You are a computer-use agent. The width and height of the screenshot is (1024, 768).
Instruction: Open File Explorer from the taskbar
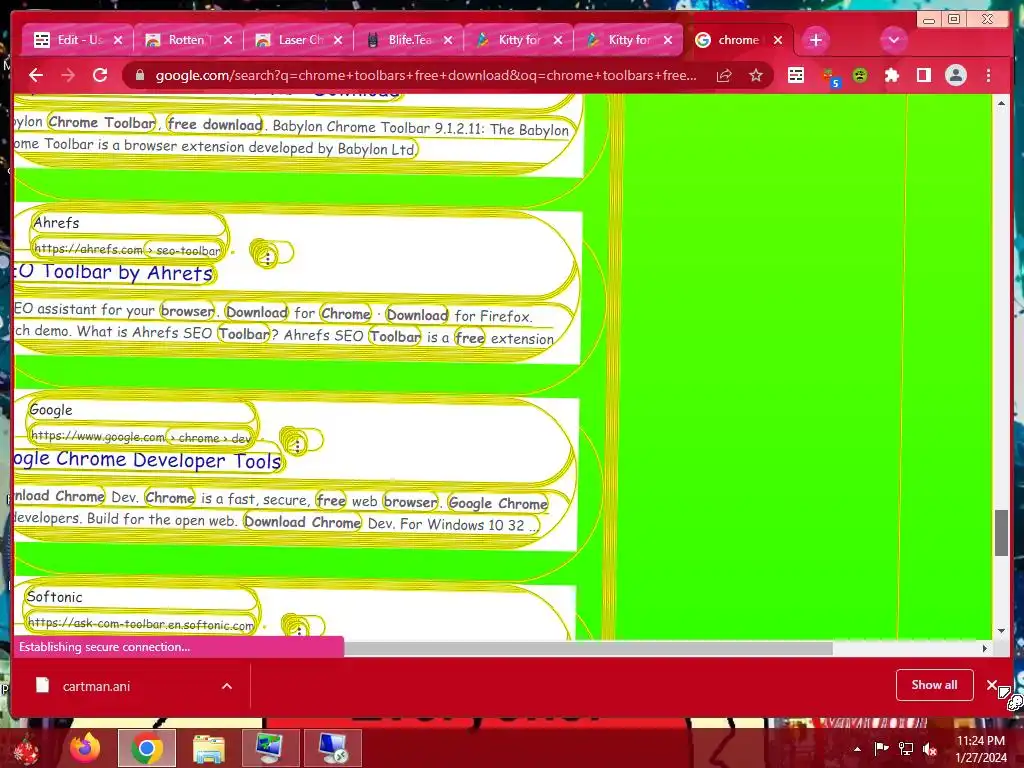point(208,748)
